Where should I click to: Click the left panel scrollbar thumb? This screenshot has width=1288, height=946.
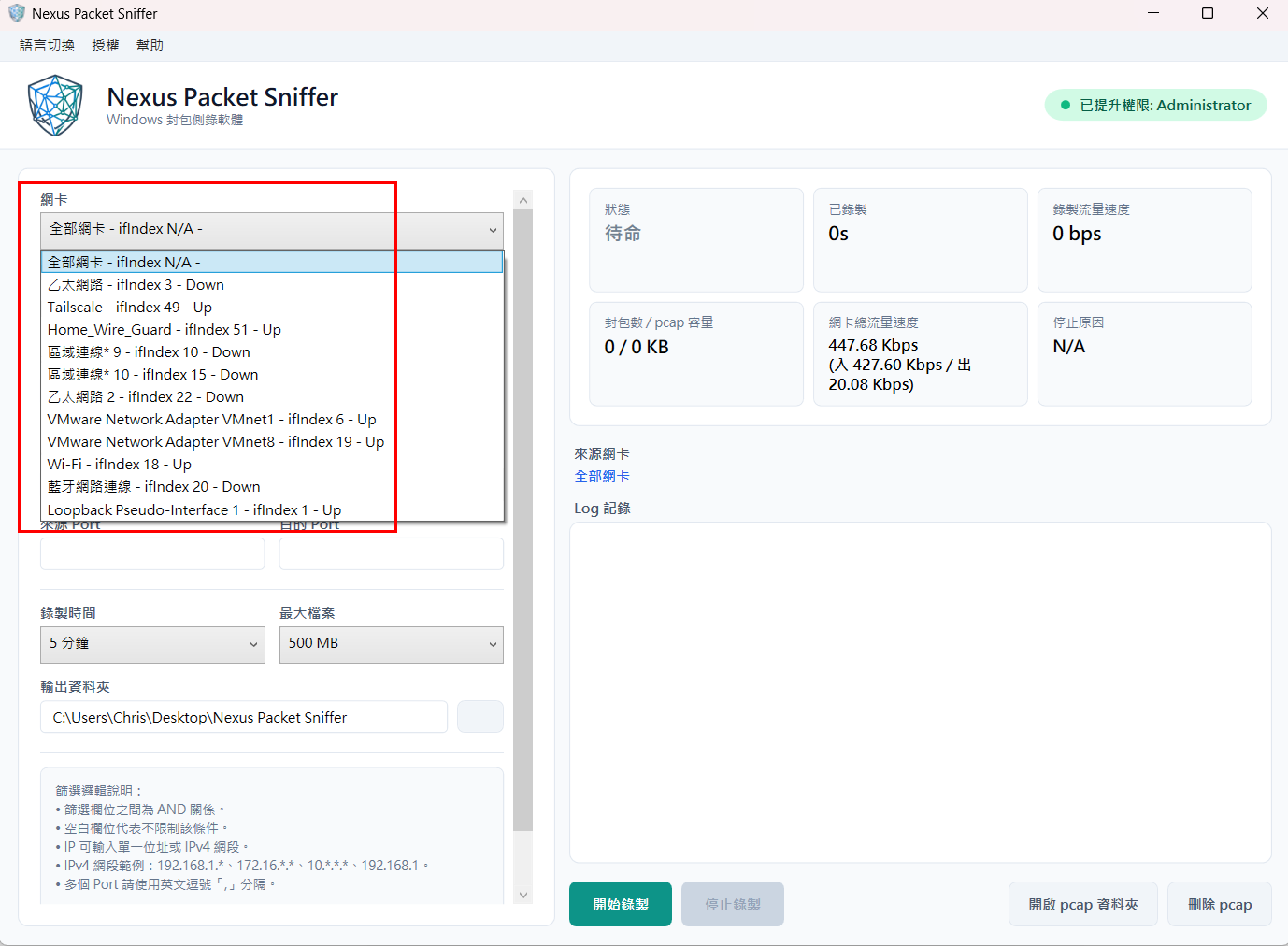523,520
